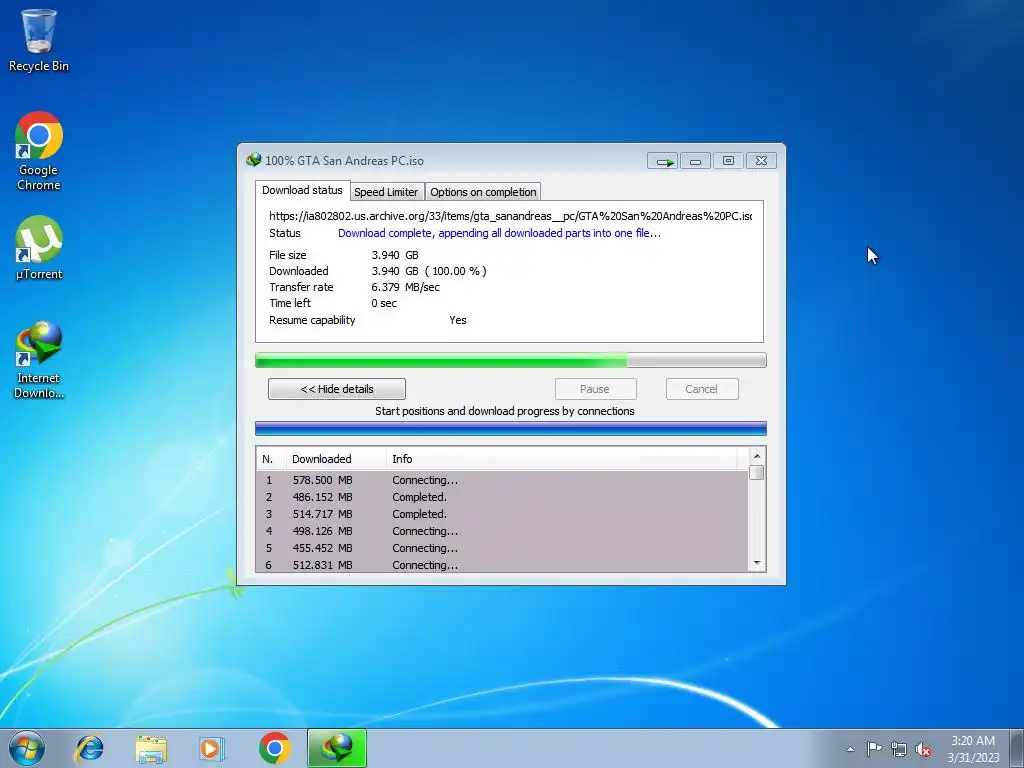The image size is (1024, 768).
Task: Select the µTorrent desktop shortcut
Action: click(39, 248)
